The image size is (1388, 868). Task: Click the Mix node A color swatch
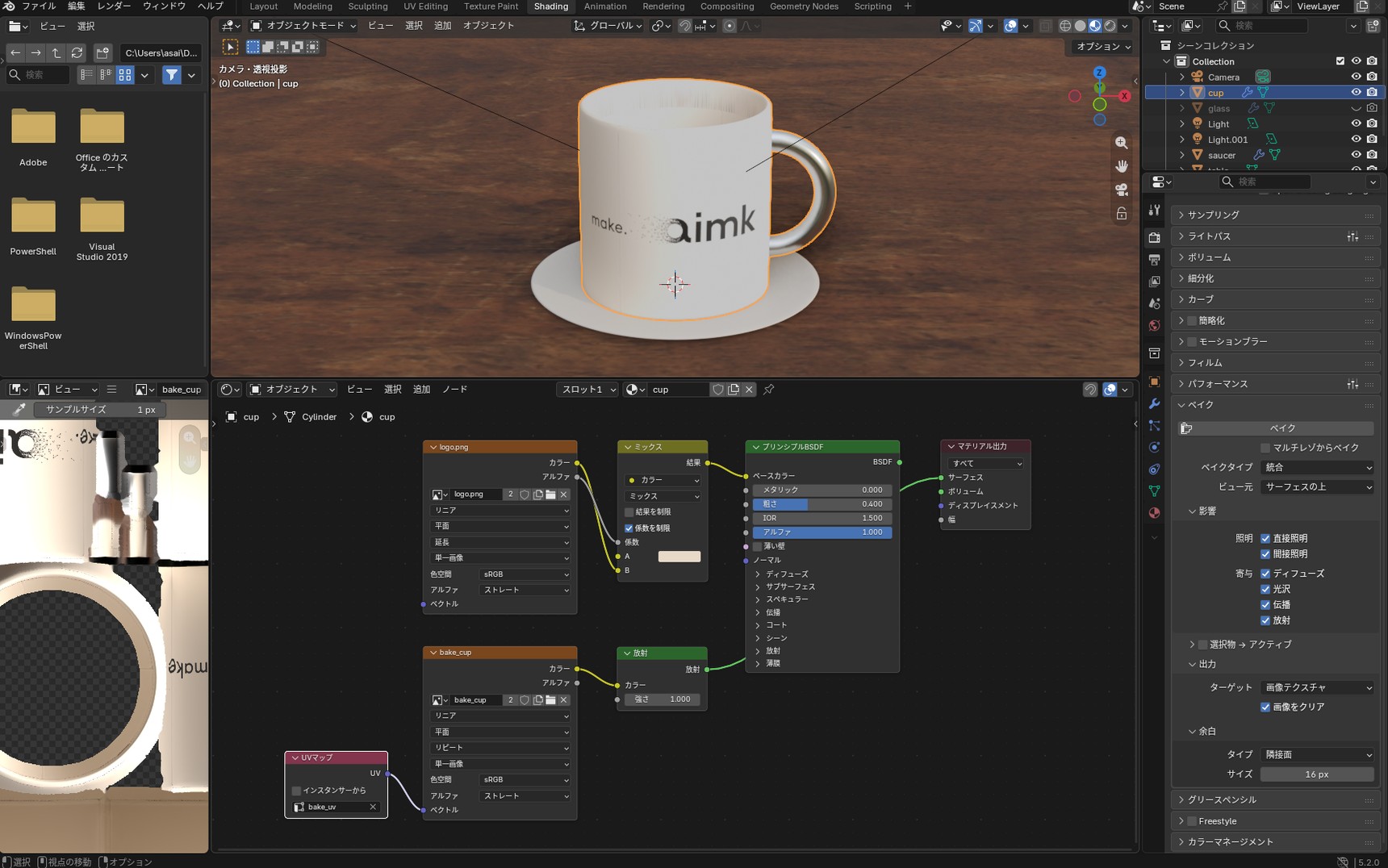click(x=679, y=557)
